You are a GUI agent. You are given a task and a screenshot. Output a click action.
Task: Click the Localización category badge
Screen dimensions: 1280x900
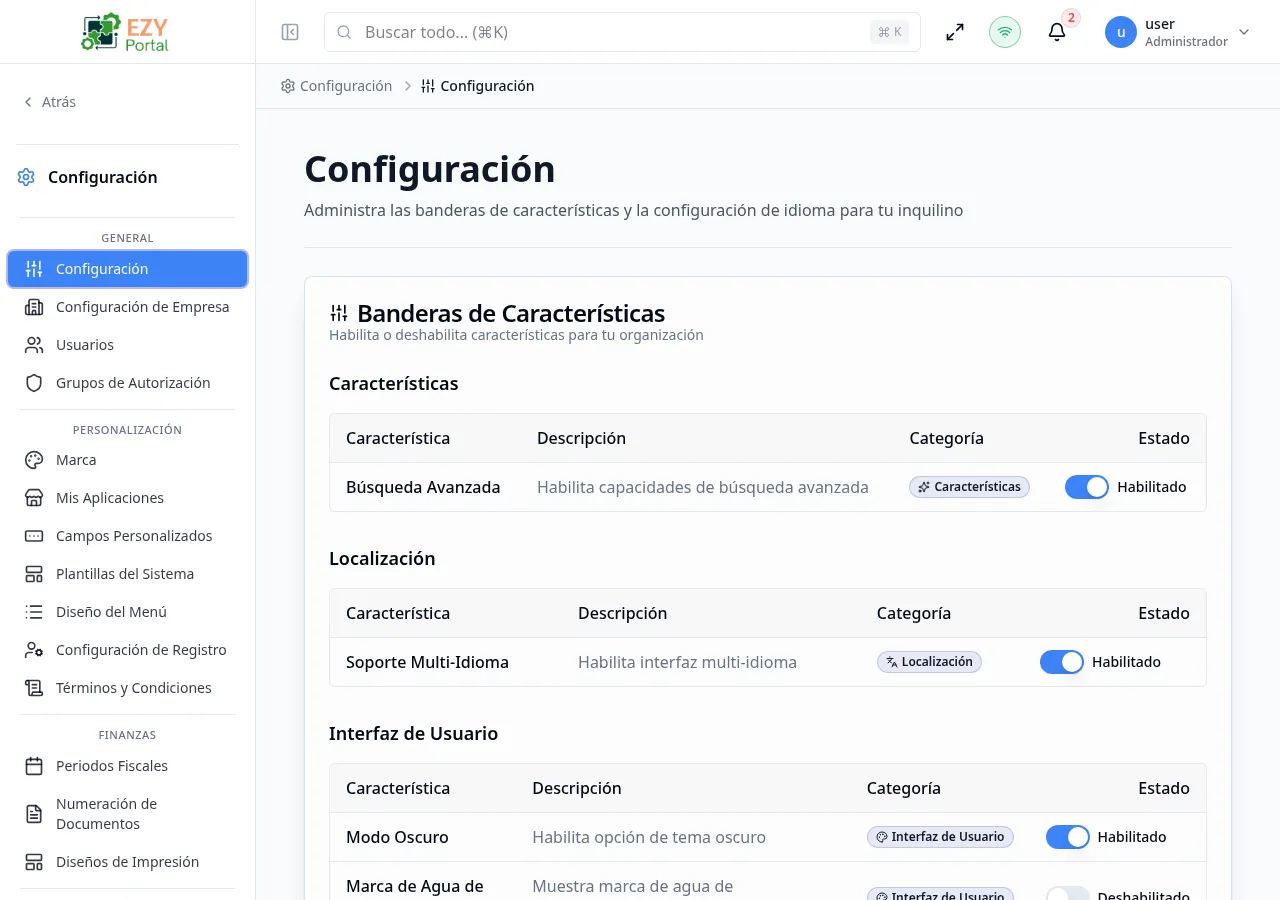click(929, 662)
